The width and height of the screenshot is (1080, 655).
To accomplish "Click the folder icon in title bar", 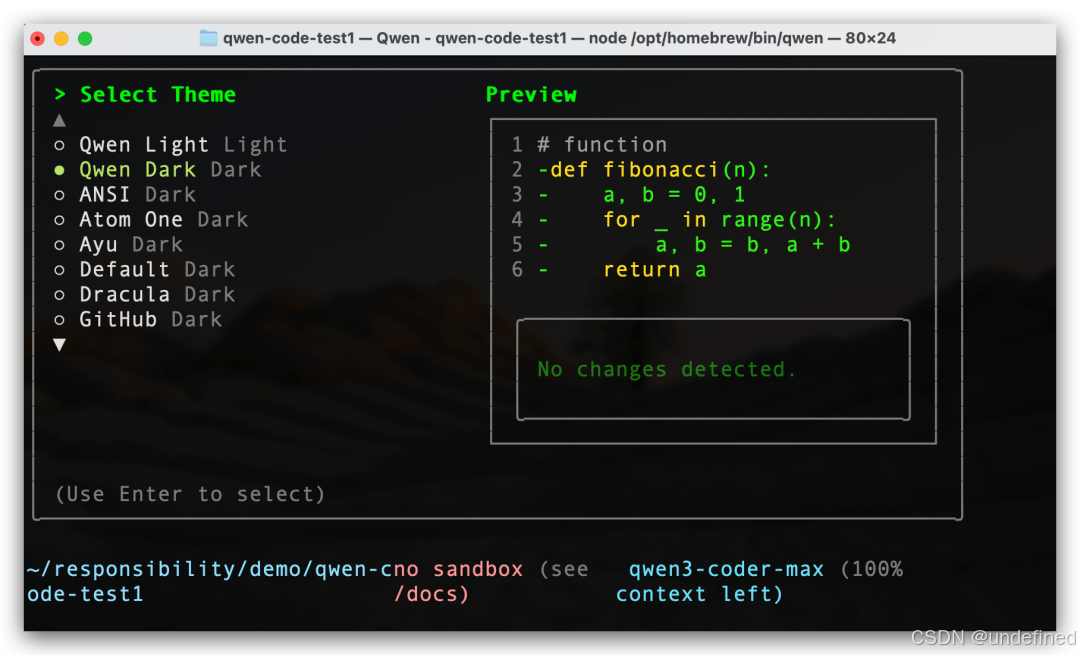I will [208, 38].
